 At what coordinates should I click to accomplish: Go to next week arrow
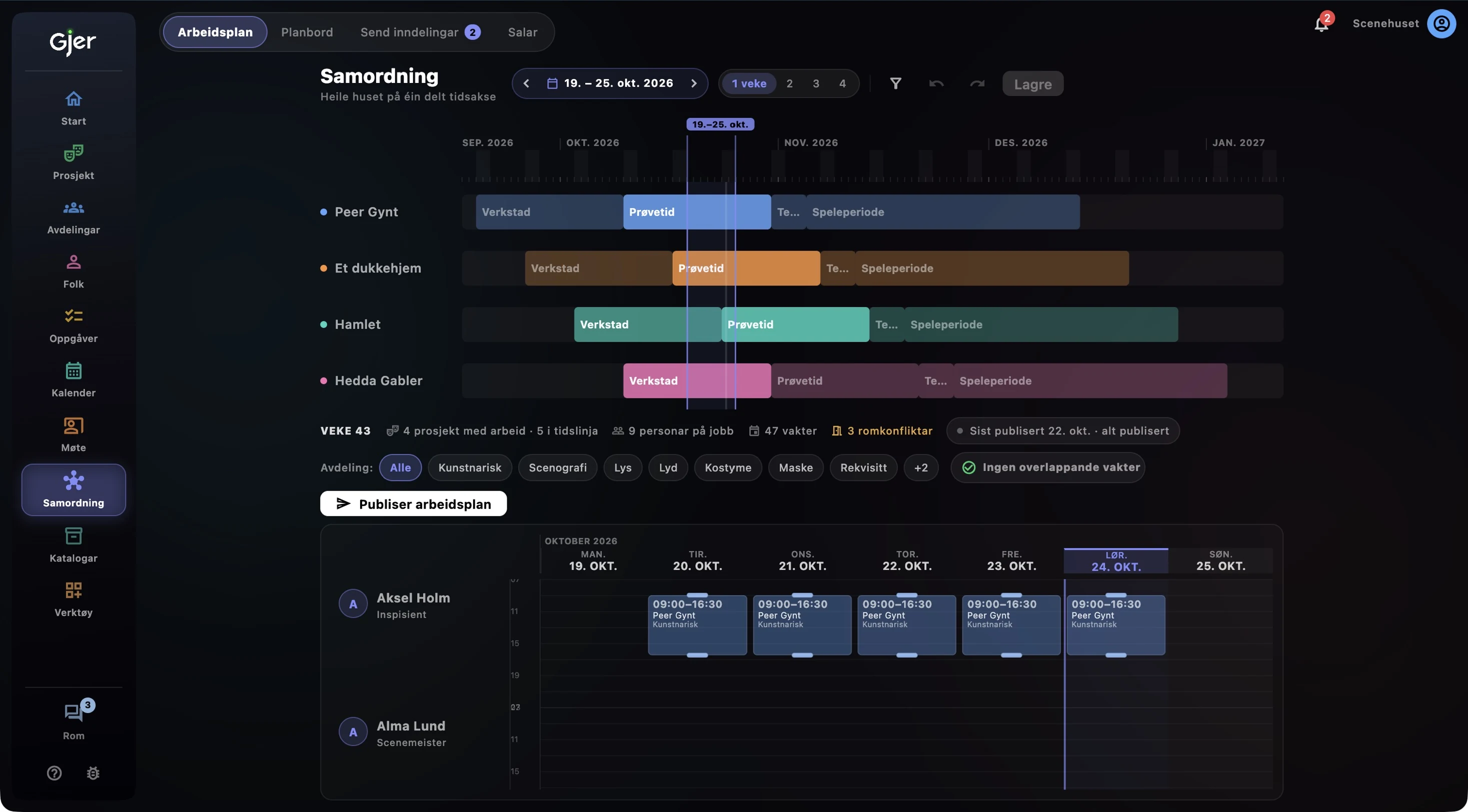click(694, 83)
